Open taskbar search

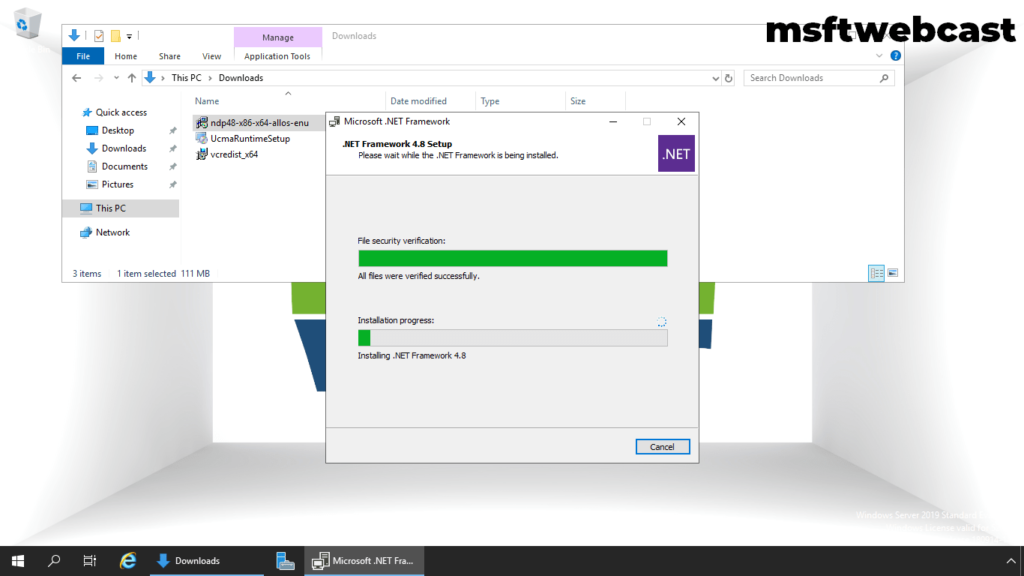pos(54,561)
